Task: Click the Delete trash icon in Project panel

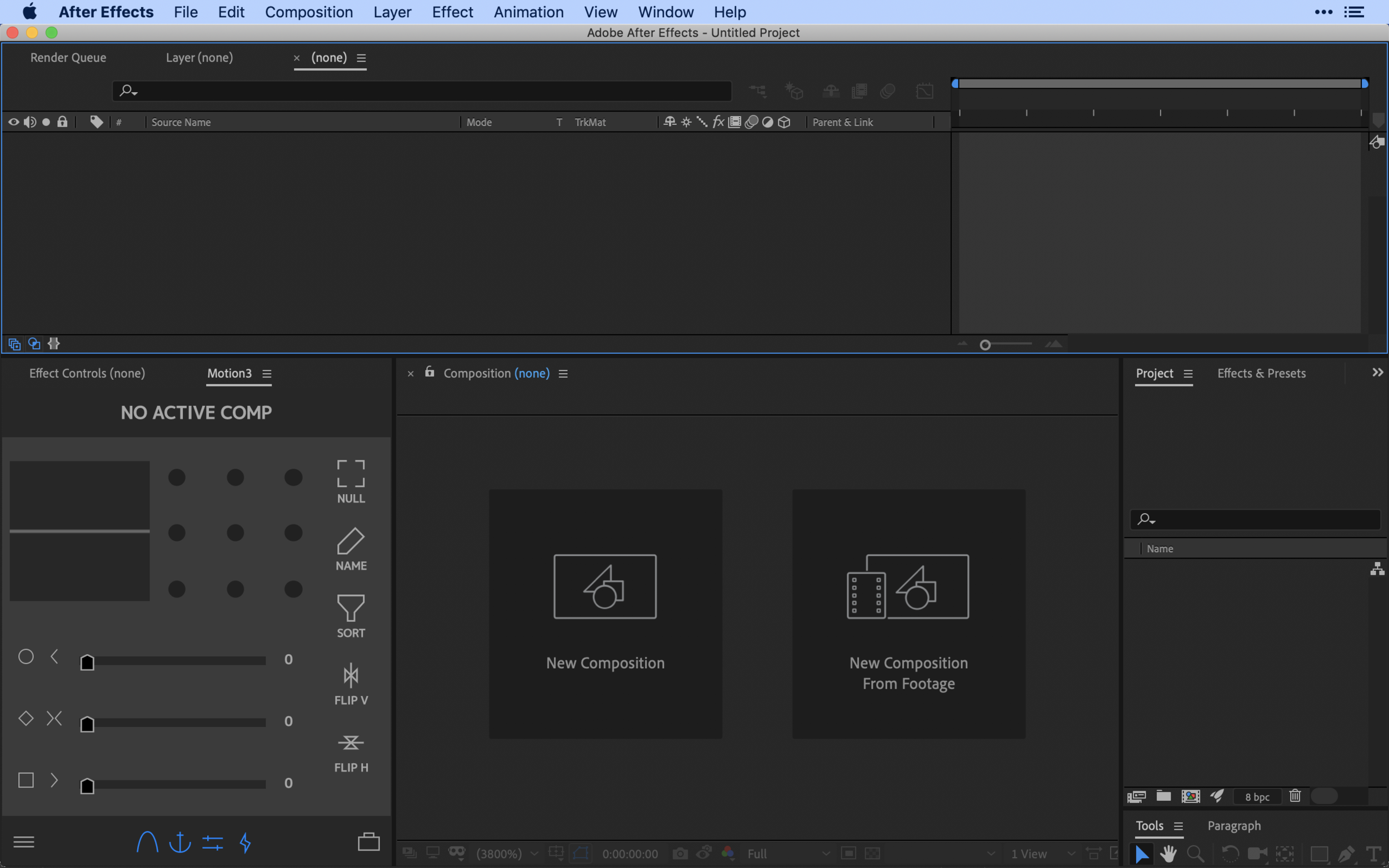Action: [1295, 796]
